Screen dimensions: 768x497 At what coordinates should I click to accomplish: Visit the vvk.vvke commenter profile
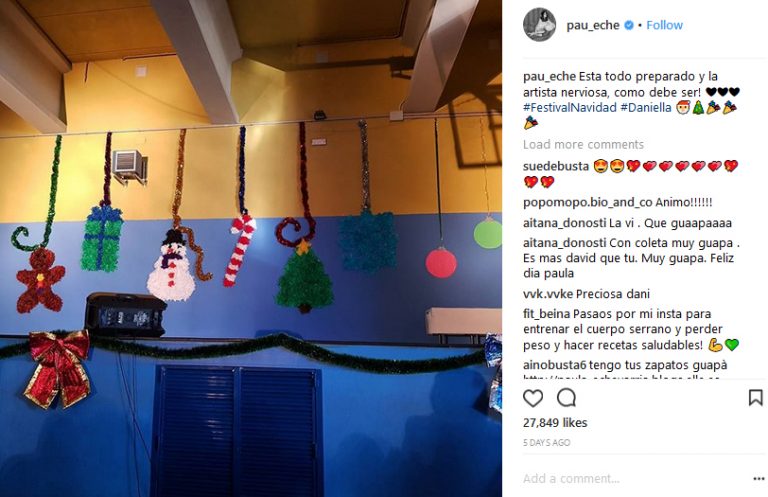pos(548,294)
